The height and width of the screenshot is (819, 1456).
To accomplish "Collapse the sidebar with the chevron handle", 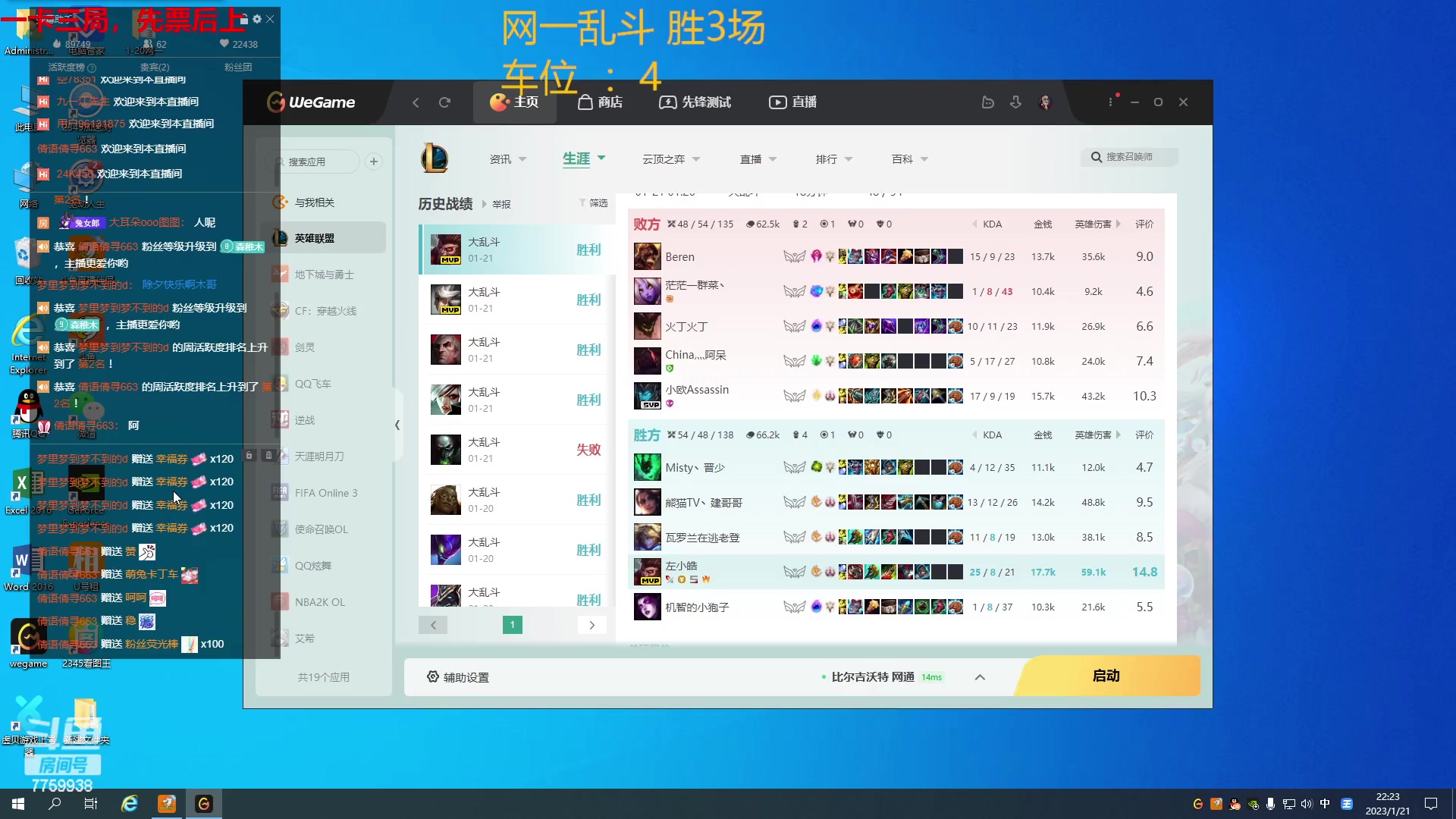I will pyautogui.click(x=397, y=425).
